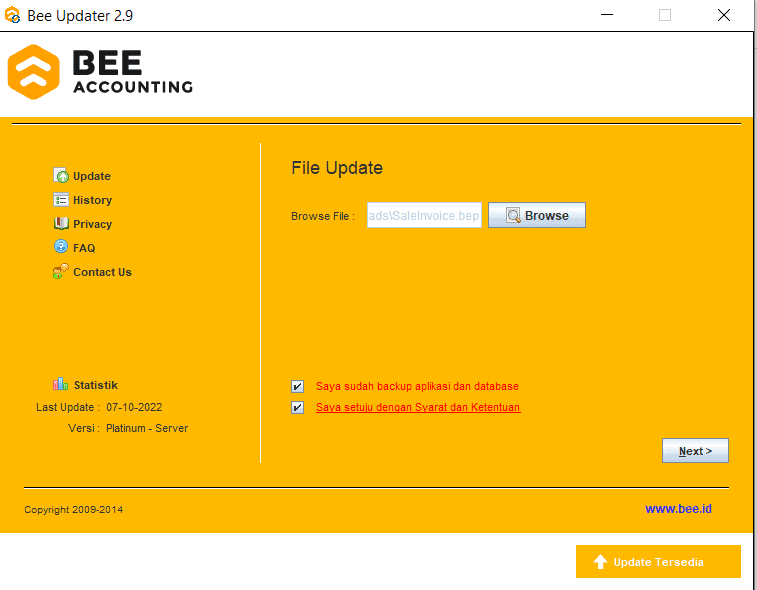Toggle 'Saya setuju dengan Syarat' checkbox
Screen dimensions: 757x590
click(x=297, y=407)
